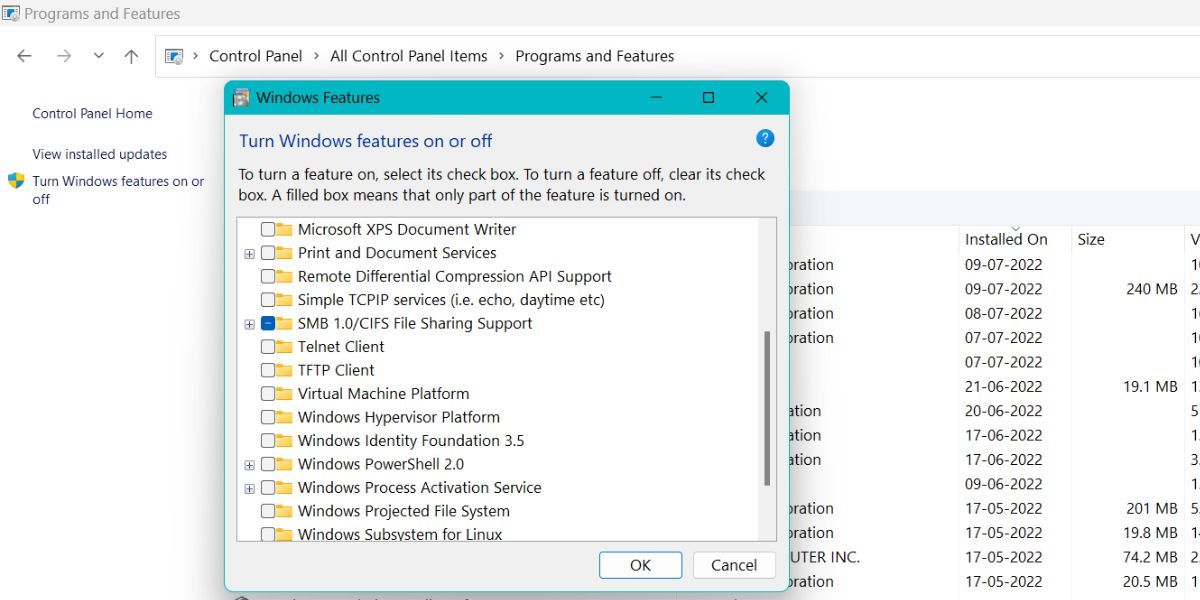Click SMB 1.0/CIFS folder icon
1200x600 pixels.
(x=284, y=323)
